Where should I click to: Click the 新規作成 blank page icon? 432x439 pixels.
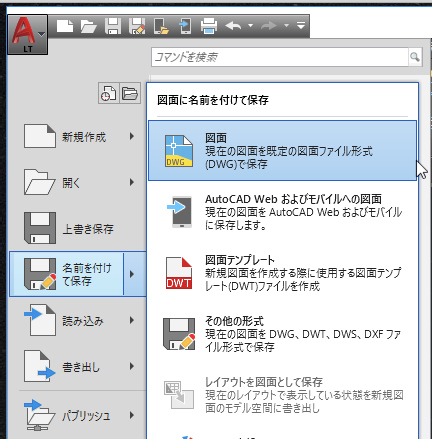(x=39, y=136)
